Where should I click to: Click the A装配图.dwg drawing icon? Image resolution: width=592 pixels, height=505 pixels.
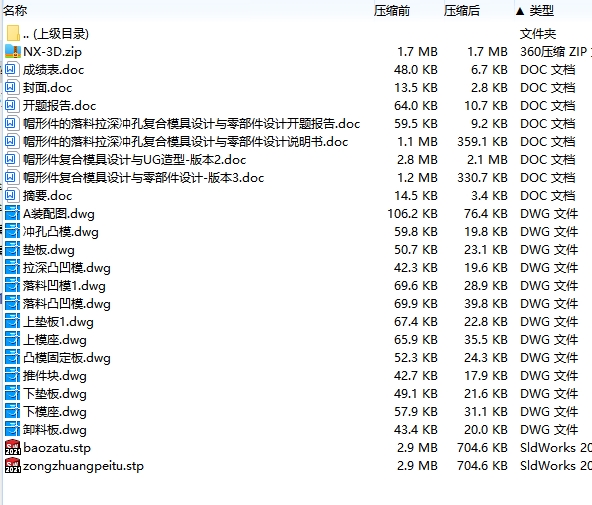tap(12, 214)
